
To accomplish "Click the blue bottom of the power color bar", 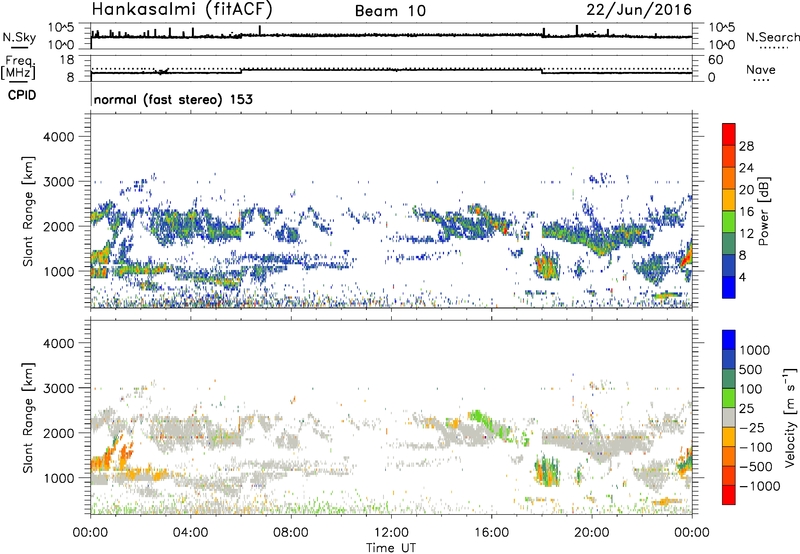I will [x=729, y=288].
